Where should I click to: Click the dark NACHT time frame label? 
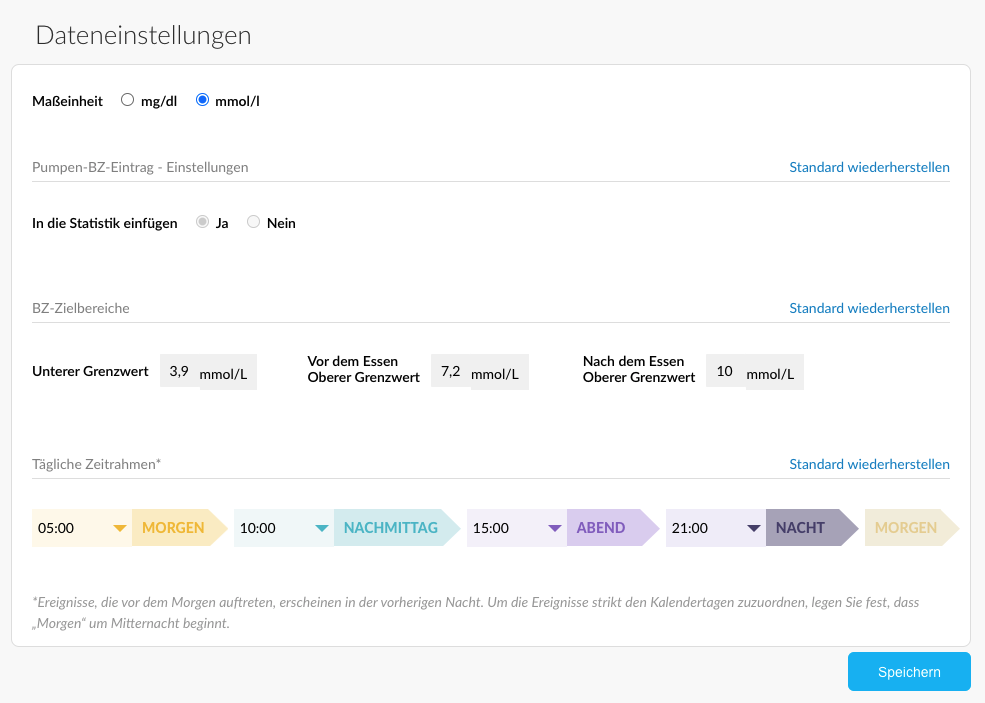(801, 528)
